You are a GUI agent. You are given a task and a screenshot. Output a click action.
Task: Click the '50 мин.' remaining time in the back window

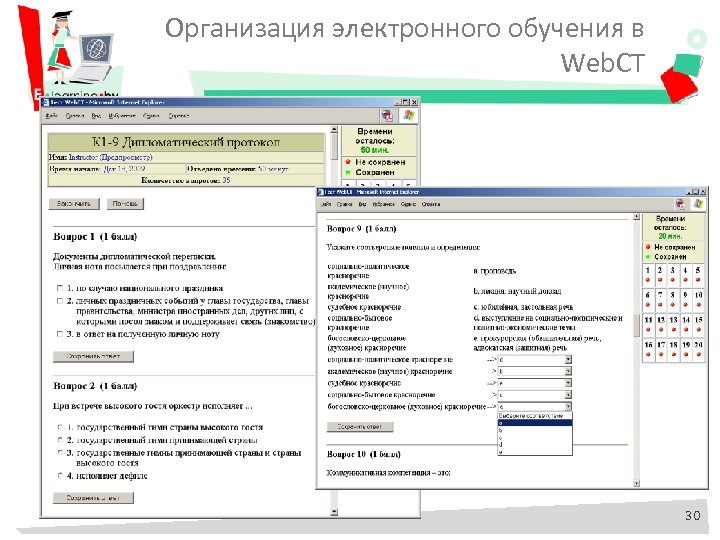tap(375, 150)
